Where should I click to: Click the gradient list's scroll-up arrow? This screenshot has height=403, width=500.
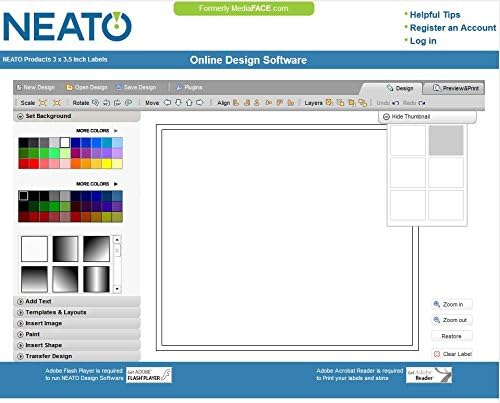117,240
